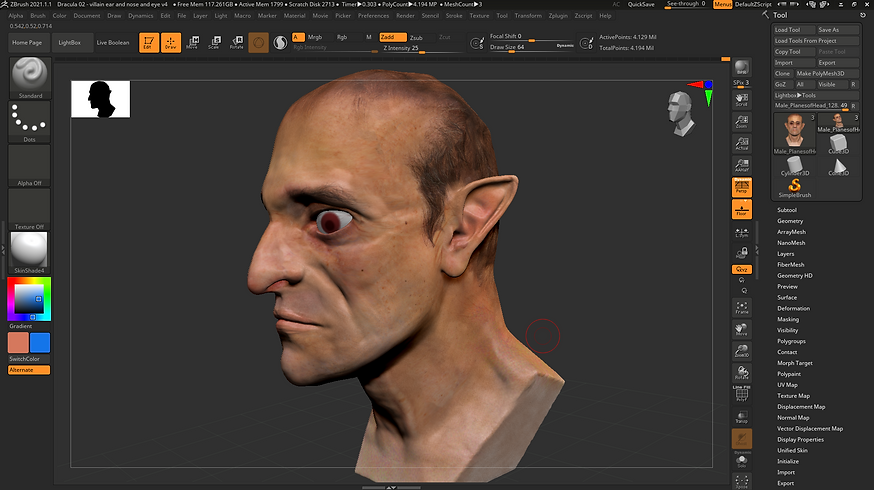The height and width of the screenshot is (490, 874).
Task: Open the Texture Off selector
Action: tap(30, 209)
